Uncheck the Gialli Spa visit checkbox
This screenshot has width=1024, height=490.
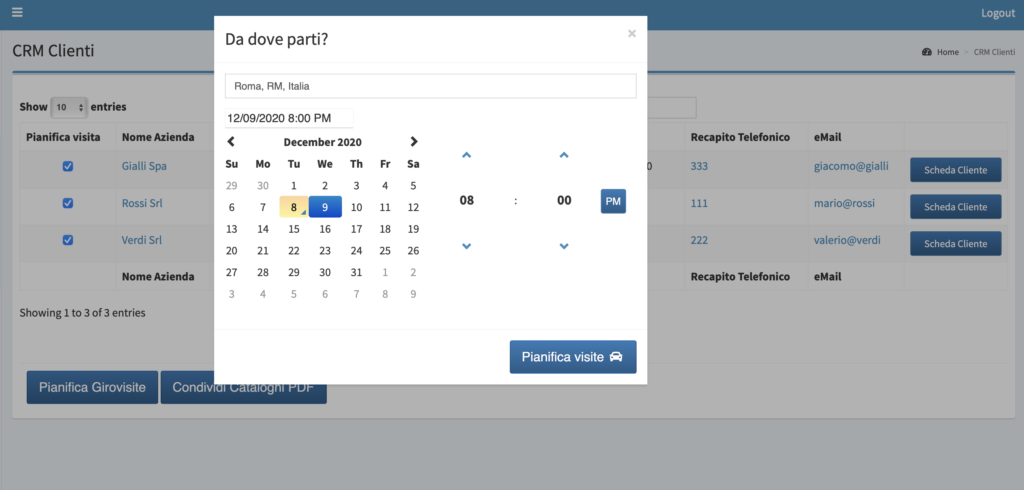[67, 167]
